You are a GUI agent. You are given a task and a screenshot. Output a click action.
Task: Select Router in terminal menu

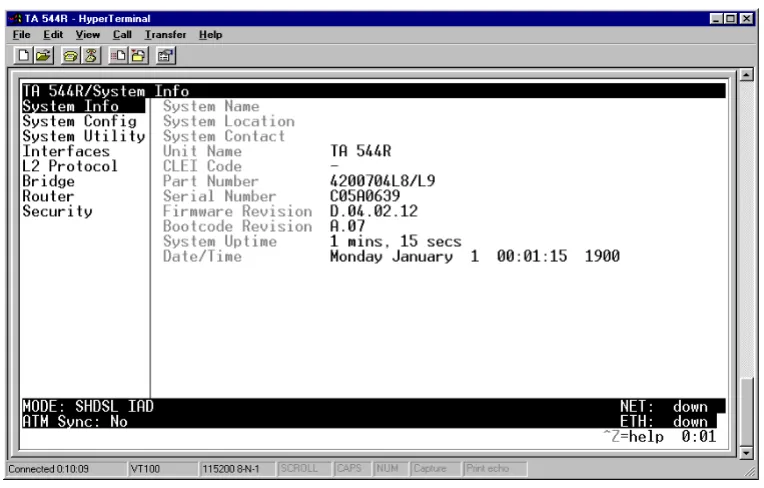pos(48,196)
